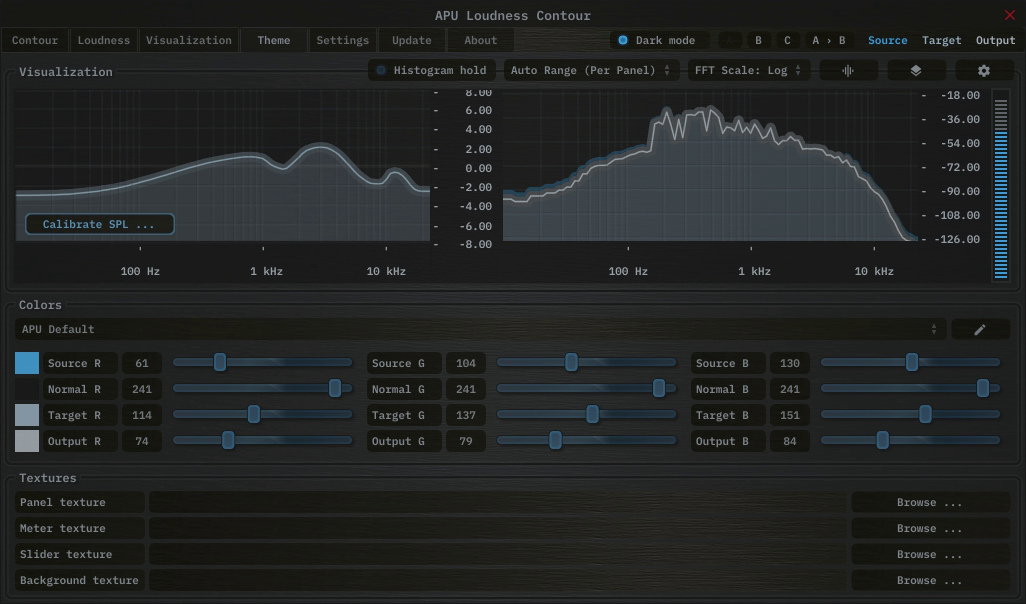Open the Auto Range (Per Panel) dropdown
Viewport: 1026px width, 604px height.
click(589, 71)
